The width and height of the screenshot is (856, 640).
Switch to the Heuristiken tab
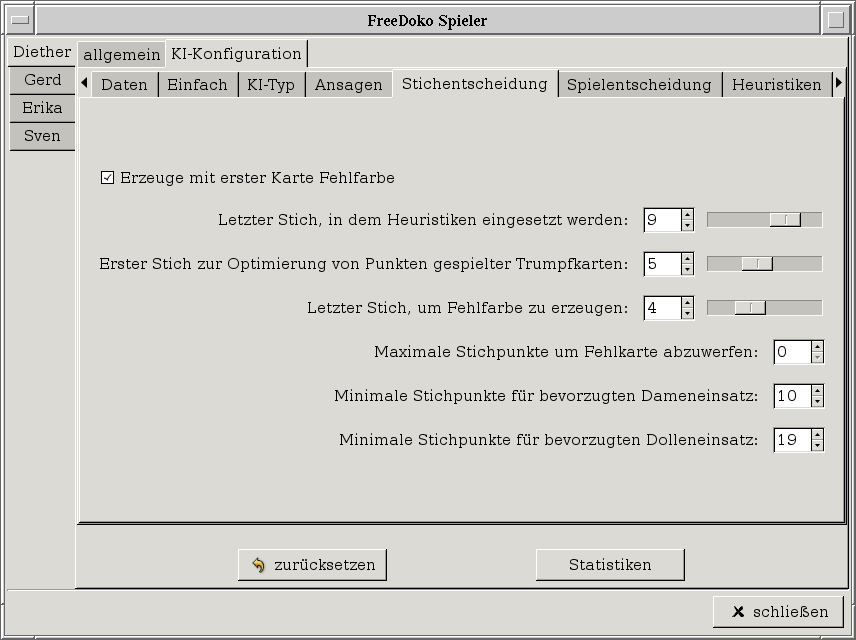pos(776,85)
